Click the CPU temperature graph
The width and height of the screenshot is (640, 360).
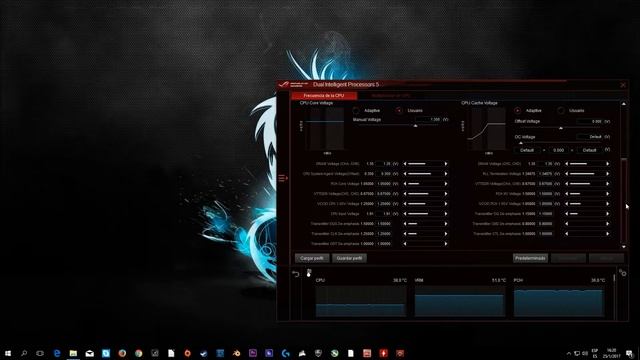pos(360,301)
